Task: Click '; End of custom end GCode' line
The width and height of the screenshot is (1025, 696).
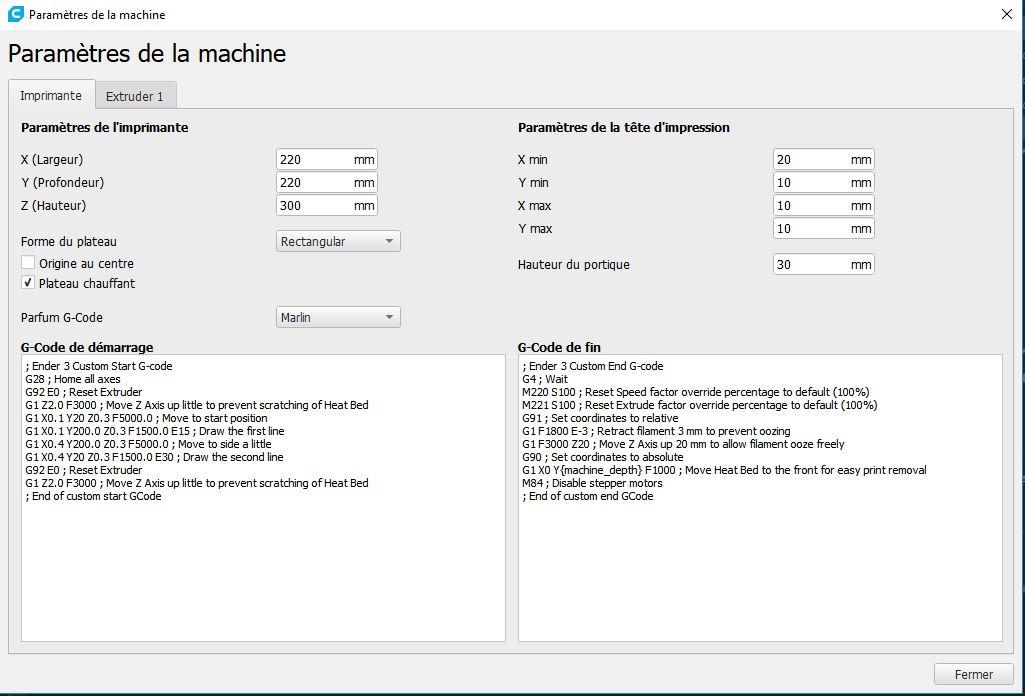Action: (x=588, y=496)
